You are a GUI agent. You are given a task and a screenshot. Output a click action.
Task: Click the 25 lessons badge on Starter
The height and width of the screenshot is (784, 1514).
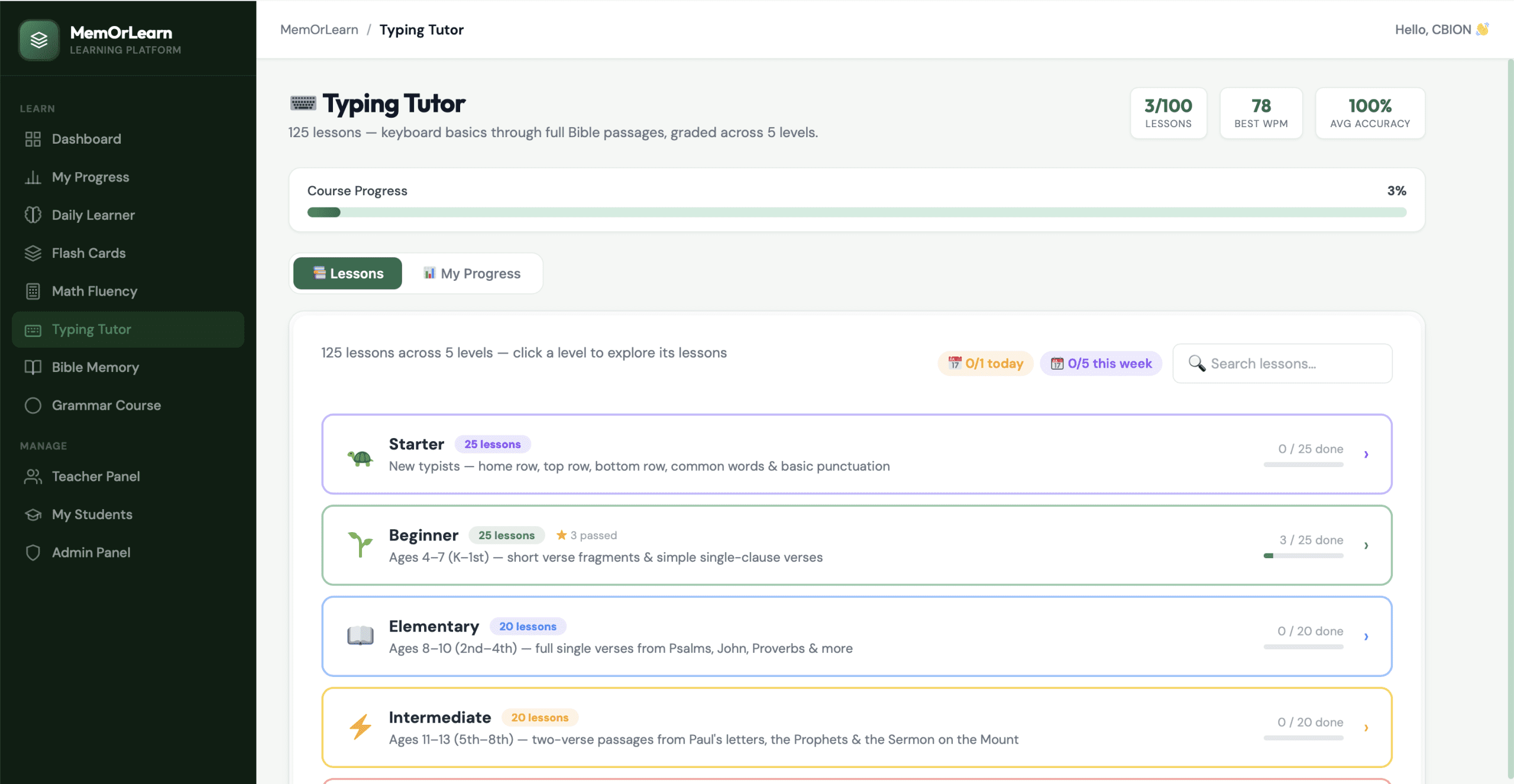tap(493, 444)
